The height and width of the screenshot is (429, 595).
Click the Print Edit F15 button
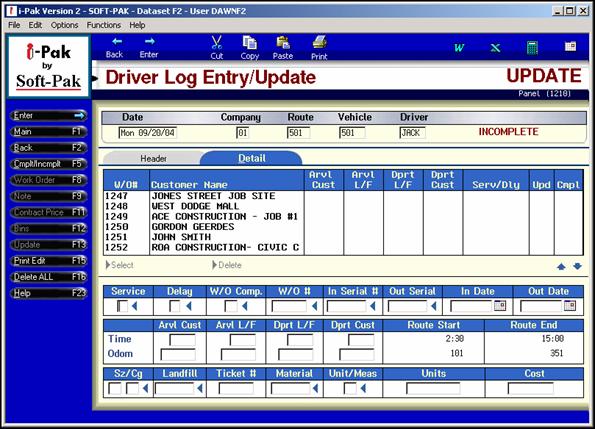pyautogui.click(x=49, y=261)
